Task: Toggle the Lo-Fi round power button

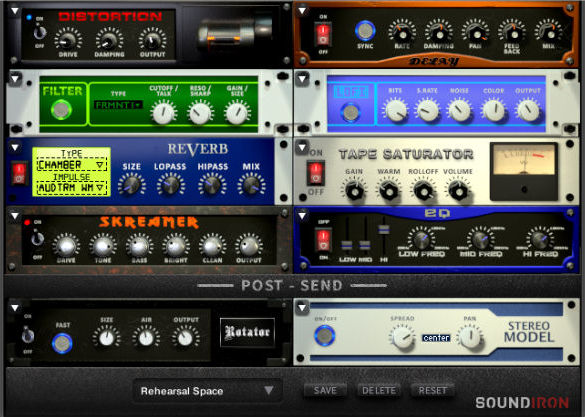Action: click(x=351, y=113)
